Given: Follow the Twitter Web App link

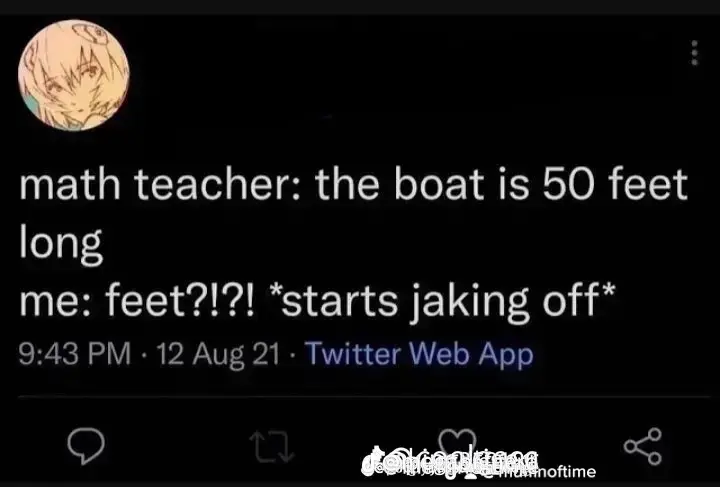Looking at the screenshot, I should [419, 354].
